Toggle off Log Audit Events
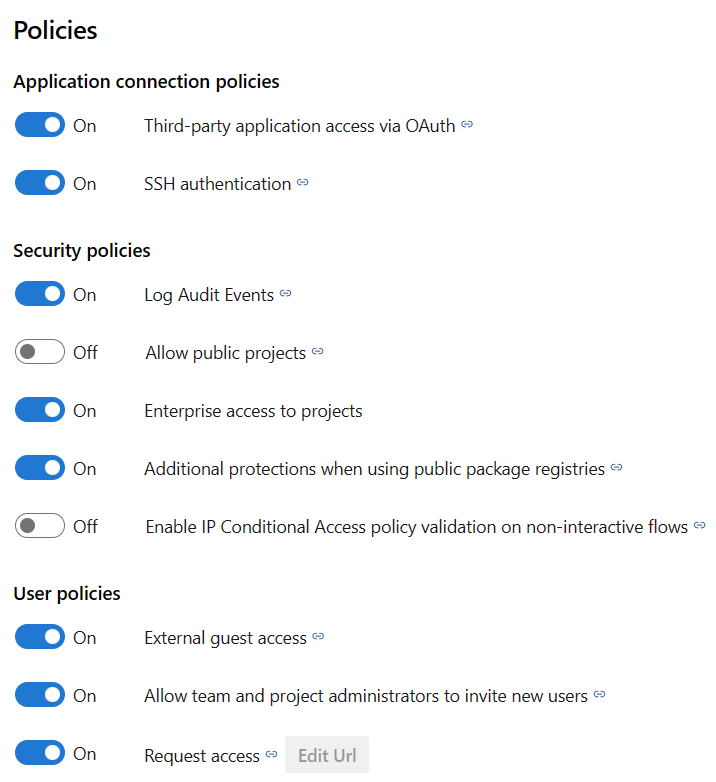The image size is (716, 782). click(40, 295)
